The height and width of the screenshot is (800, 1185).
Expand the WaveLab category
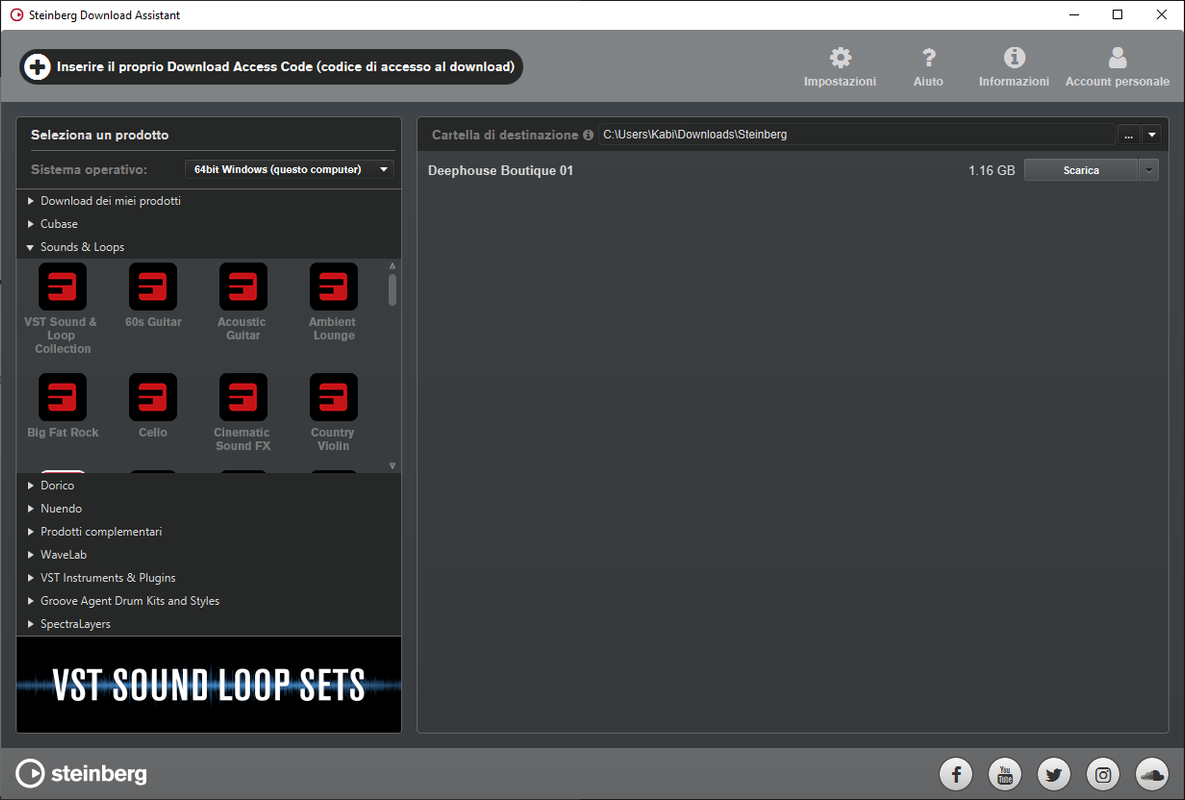point(30,554)
